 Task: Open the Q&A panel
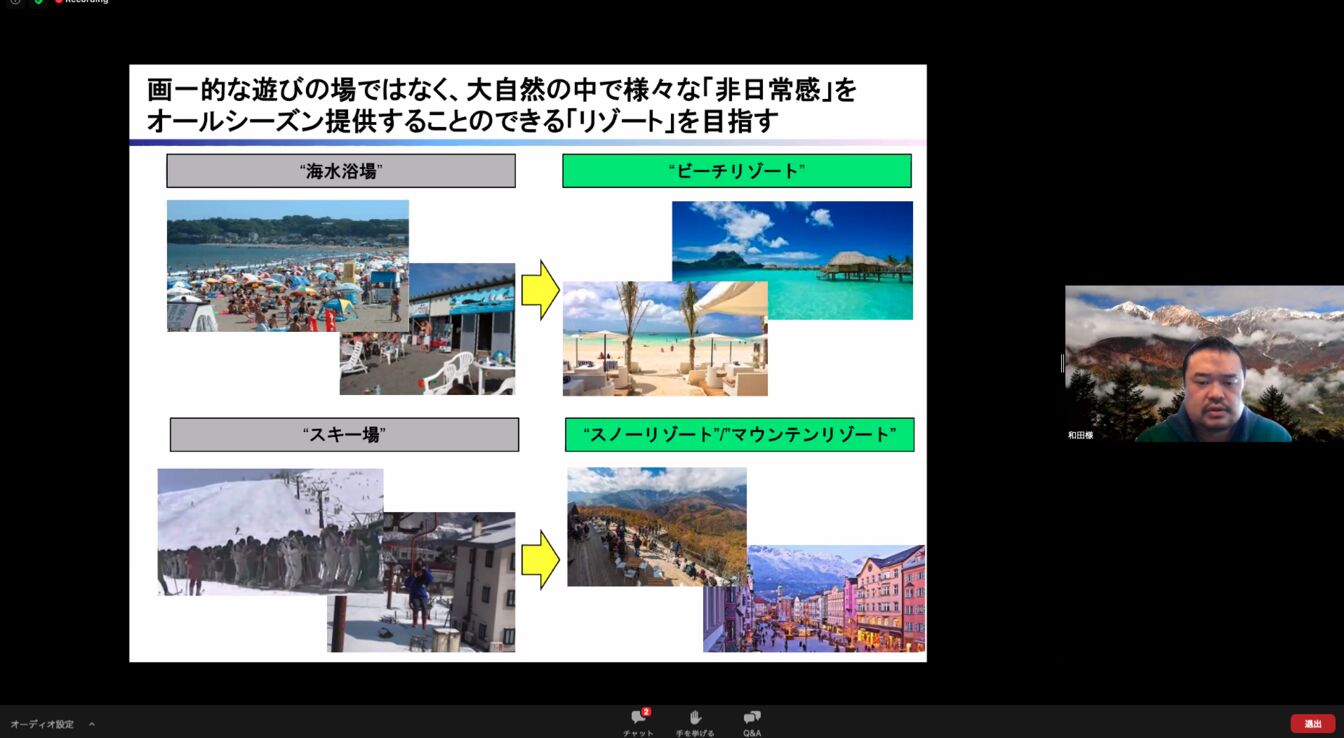752,723
